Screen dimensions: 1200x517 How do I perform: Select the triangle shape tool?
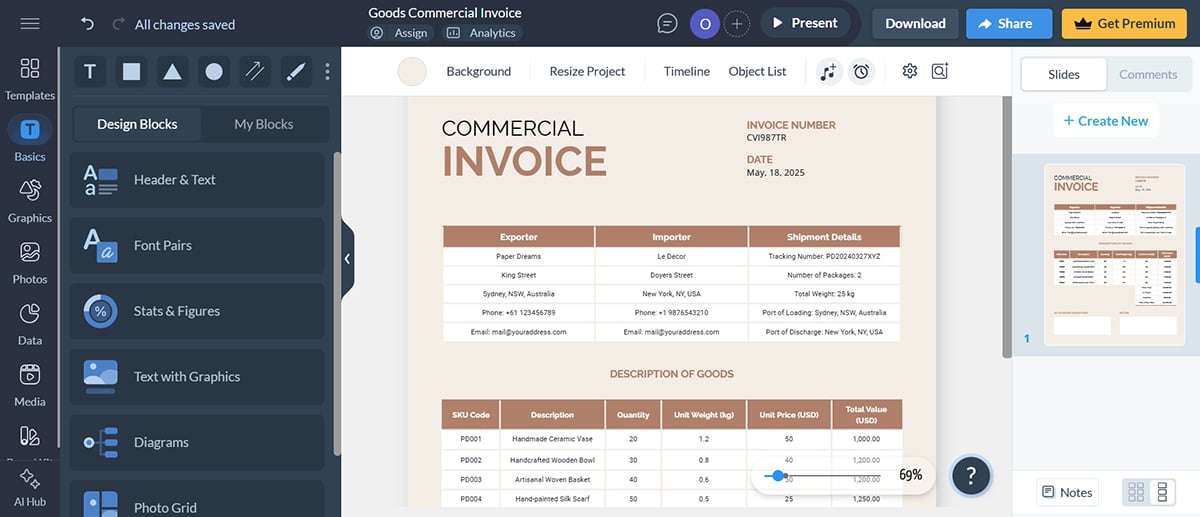[172, 71]
